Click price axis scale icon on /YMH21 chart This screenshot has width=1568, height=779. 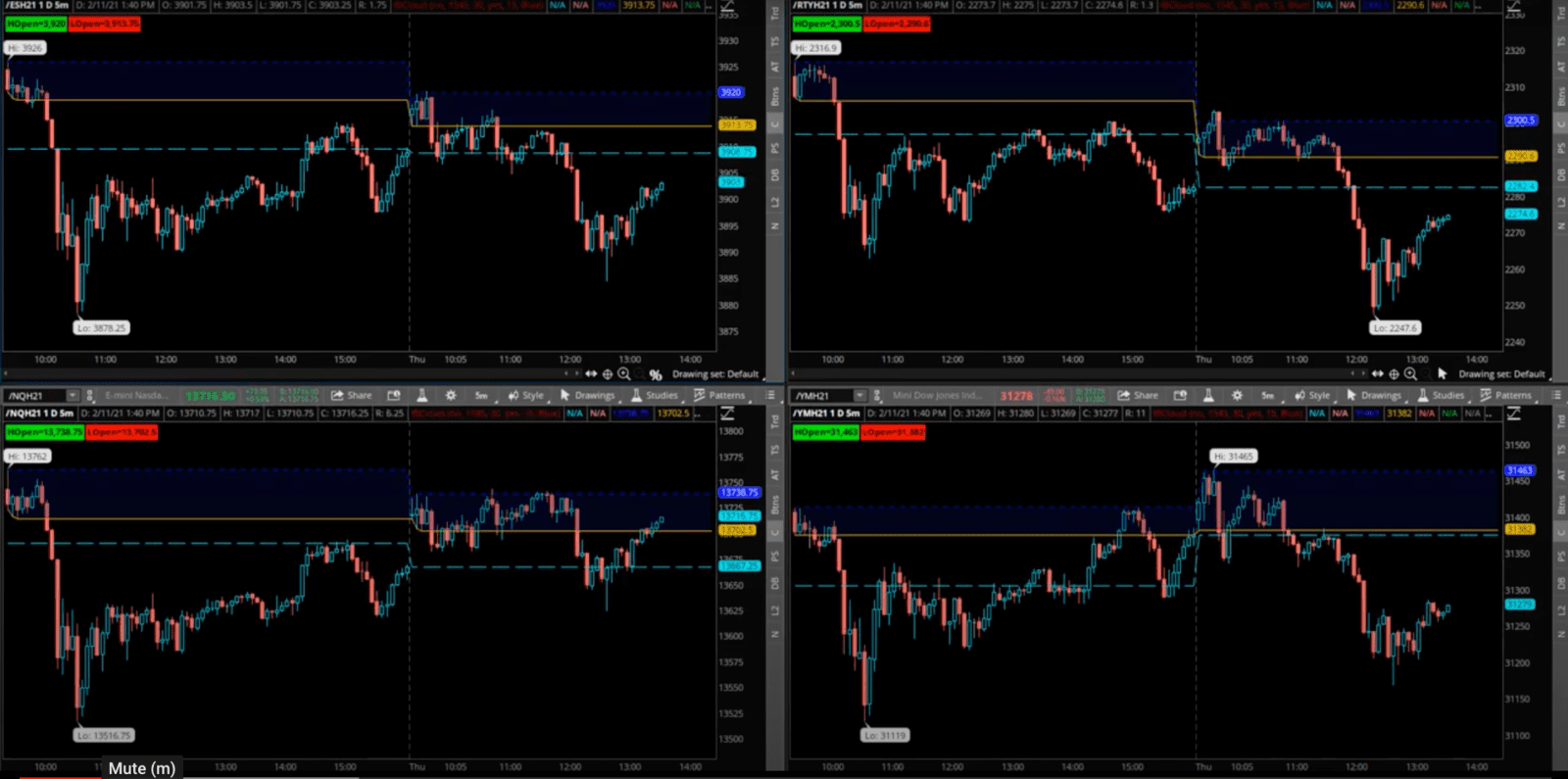[1514, 414]
